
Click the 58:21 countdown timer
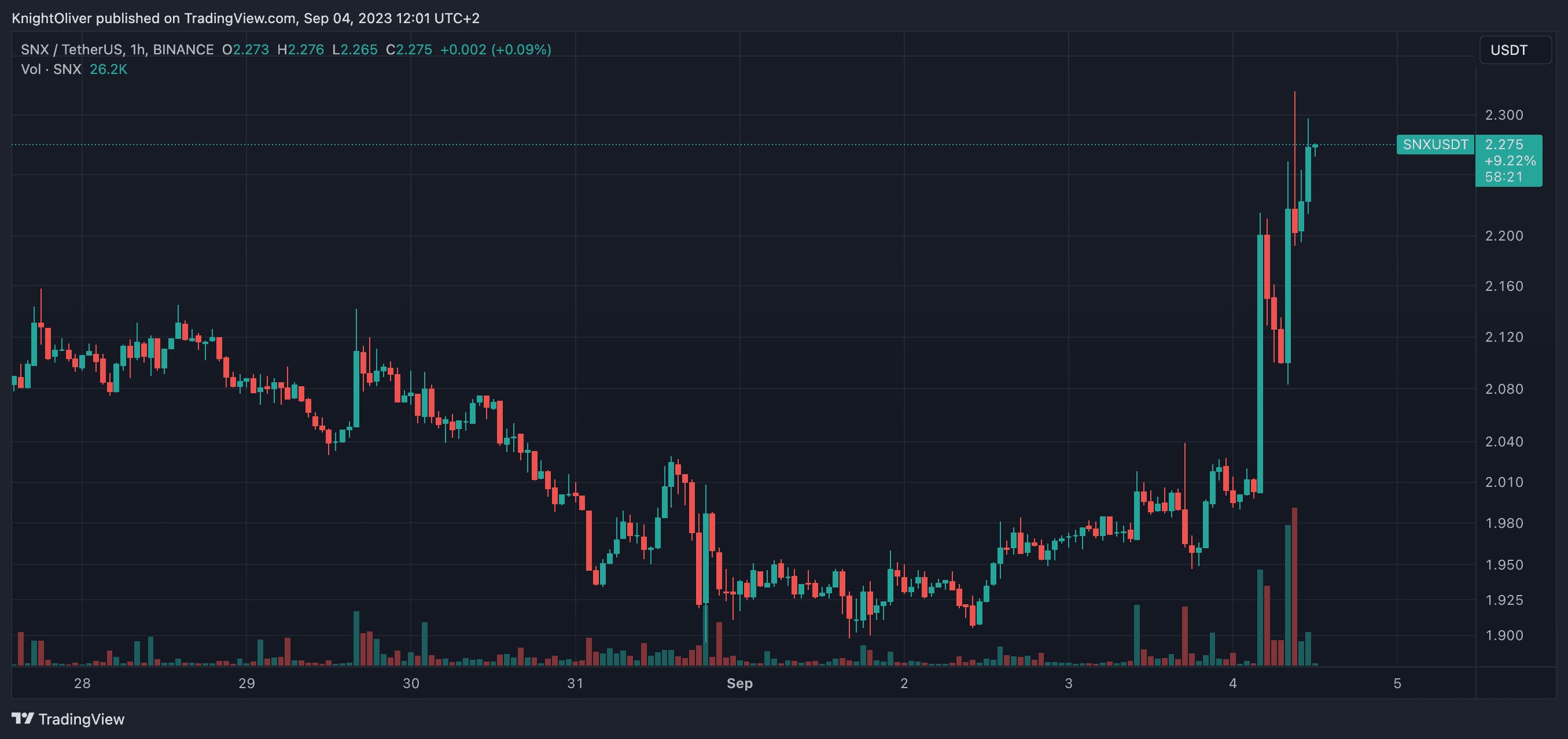pyautogui.click(x=1503, y=177)
